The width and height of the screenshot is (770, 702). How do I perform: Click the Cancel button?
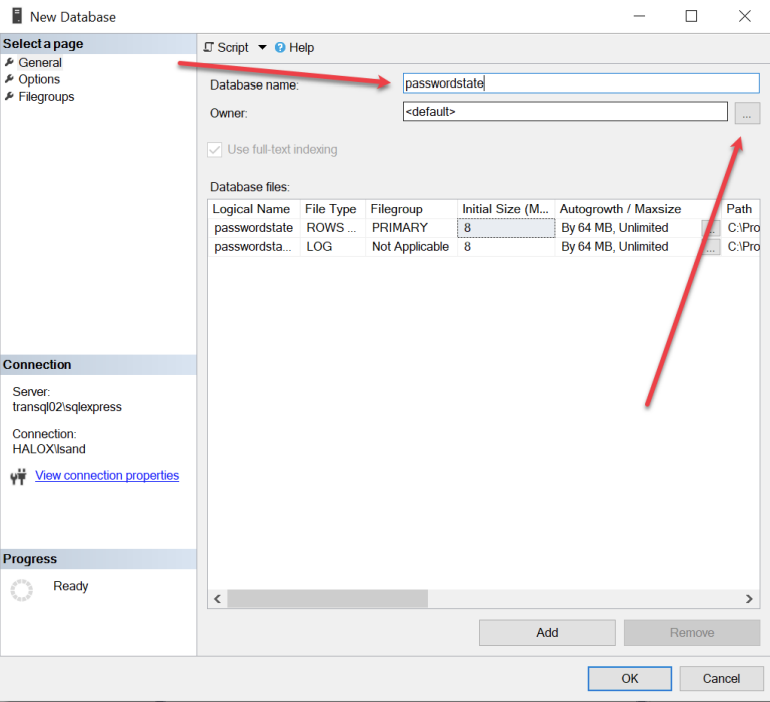[721, 678]
